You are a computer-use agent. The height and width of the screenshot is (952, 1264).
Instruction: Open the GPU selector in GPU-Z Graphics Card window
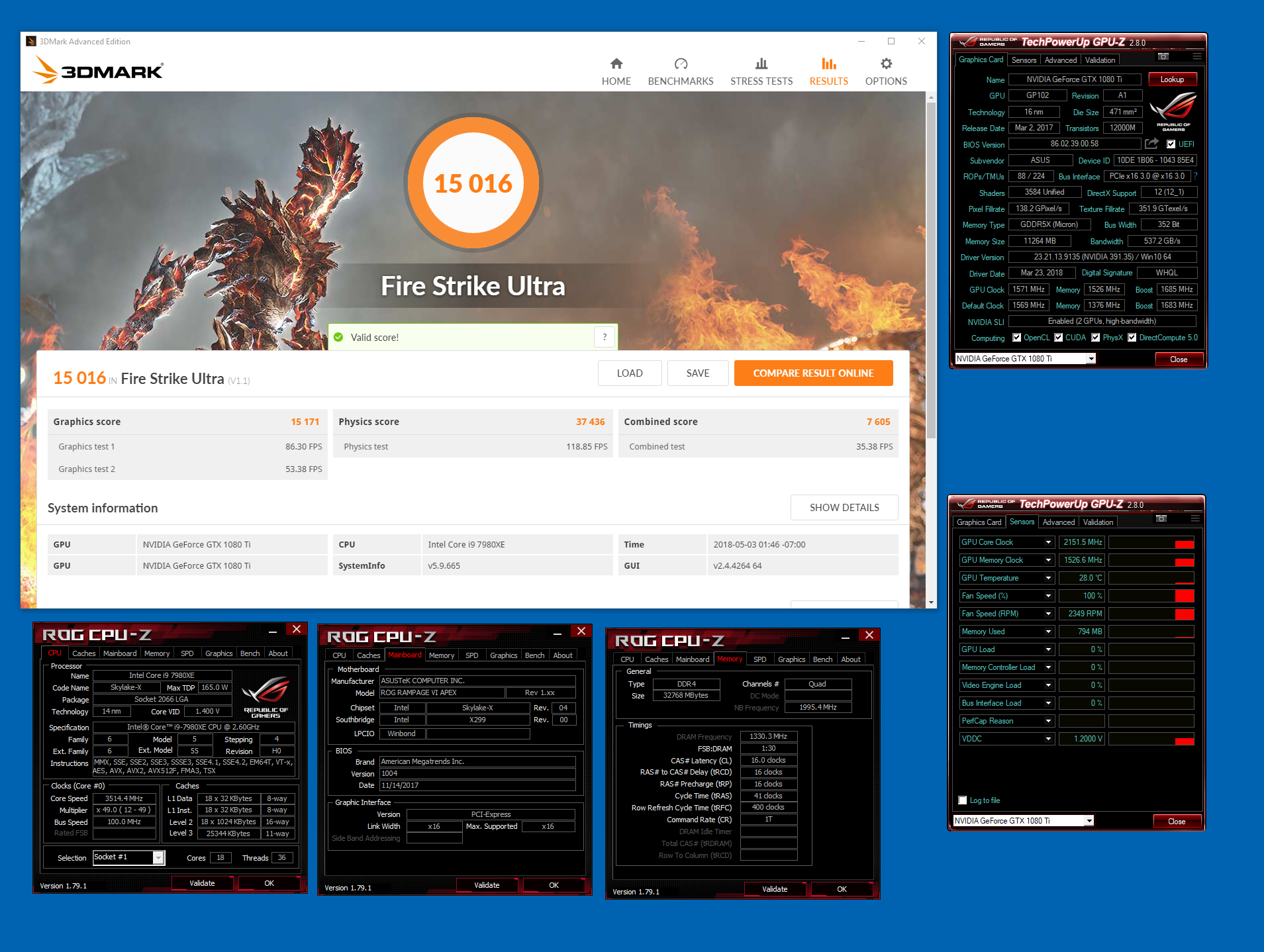click(x=1025, y=359)
